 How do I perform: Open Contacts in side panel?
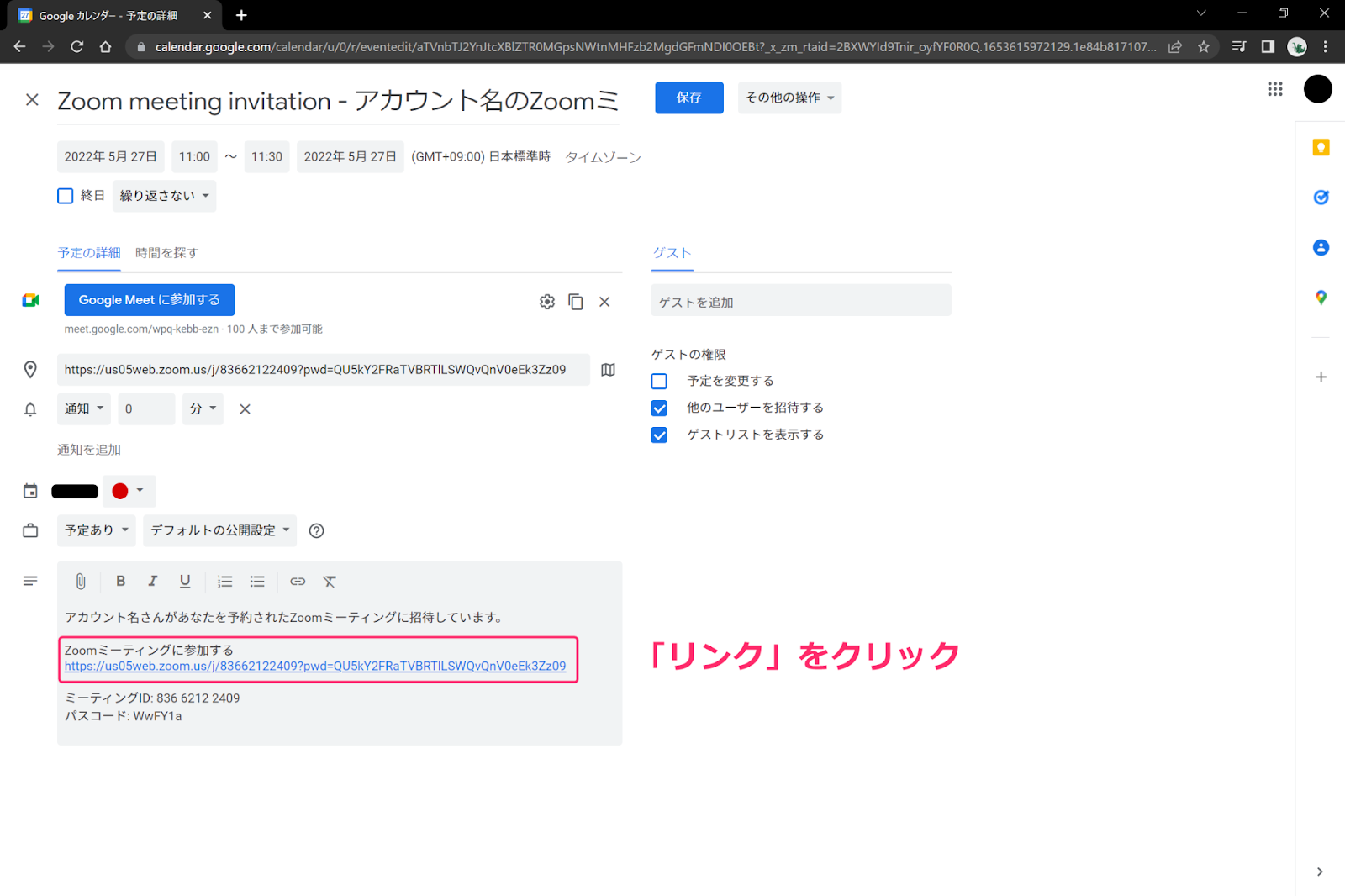pos(1321,247)
